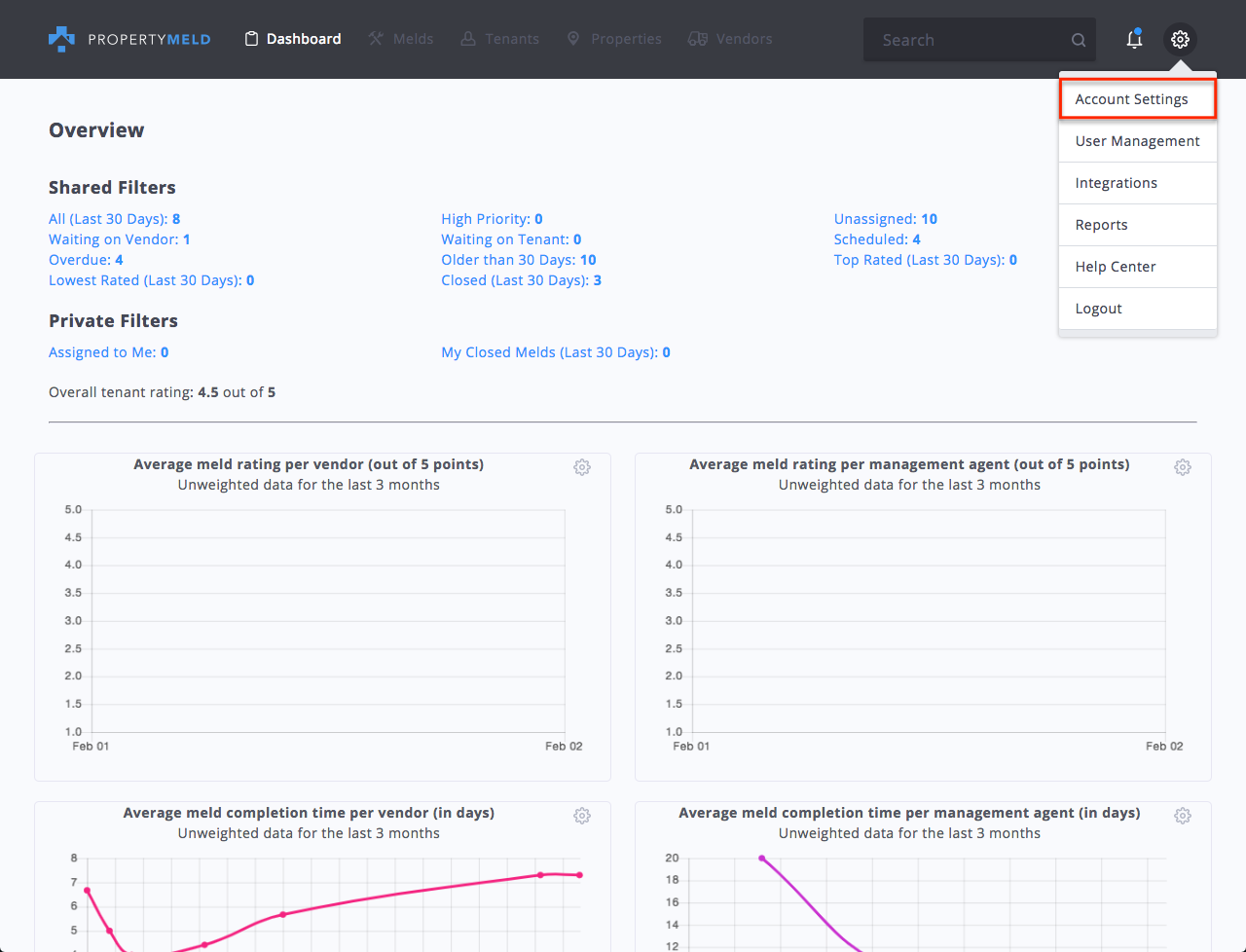Open the Tenants tab
Screen dimensions: 1246x952
[x=499, y=39]
